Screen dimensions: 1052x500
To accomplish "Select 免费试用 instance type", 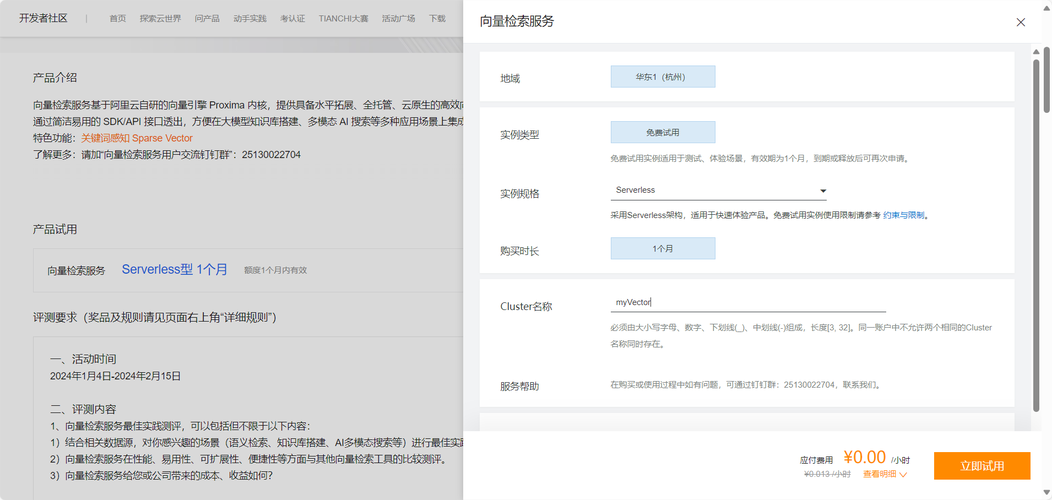I will (x=663, y=132).
